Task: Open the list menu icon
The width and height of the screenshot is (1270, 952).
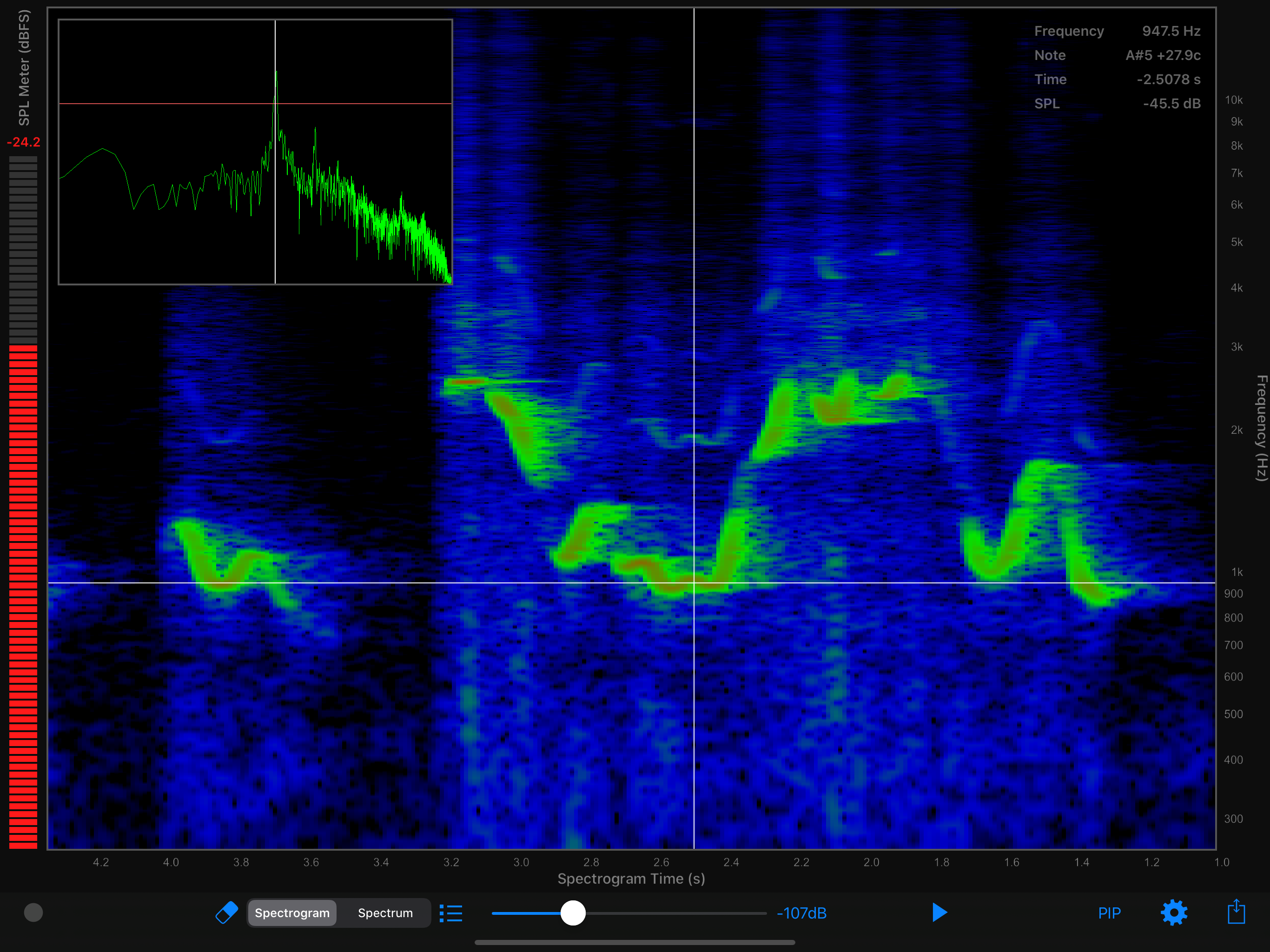Action: tap(451, 913)
